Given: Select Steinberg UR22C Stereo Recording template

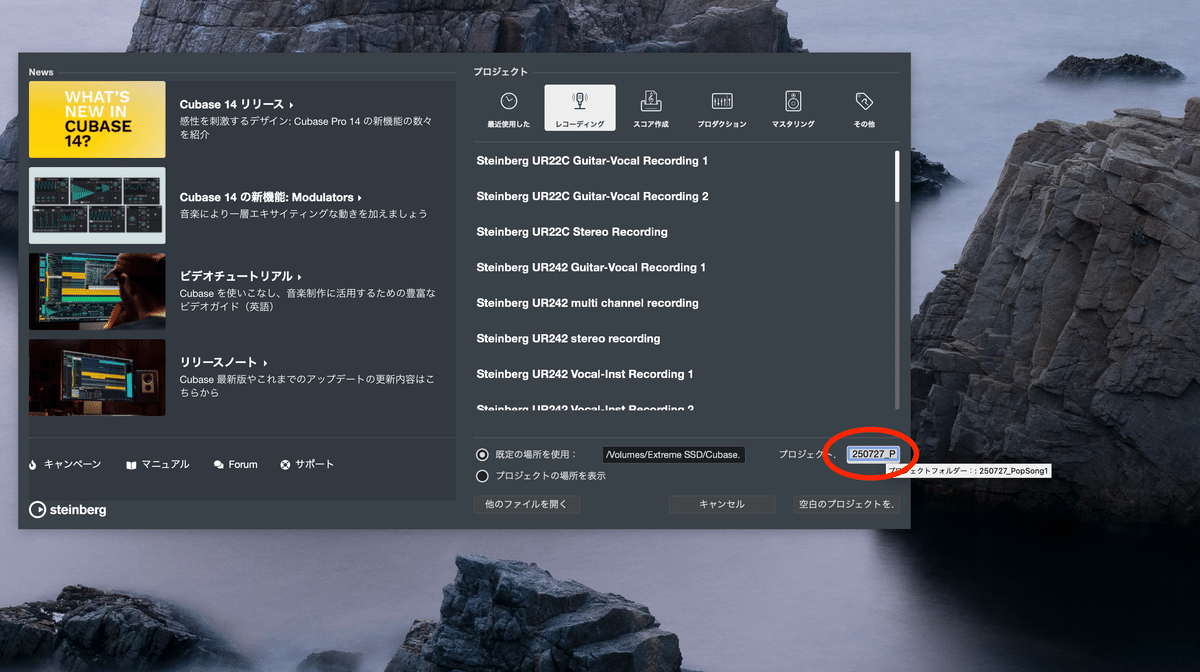Looking at the screenshot, I should coord(572,232).
